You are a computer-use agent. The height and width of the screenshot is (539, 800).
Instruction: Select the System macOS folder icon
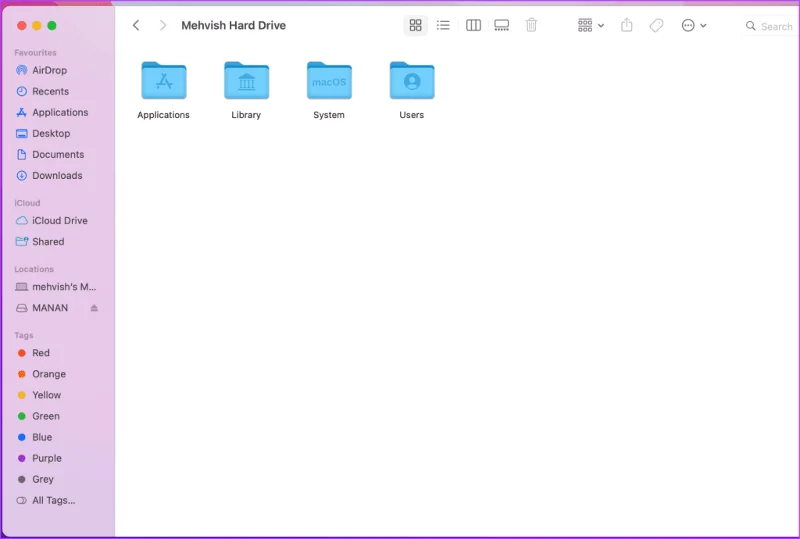(x=329, y=80)
